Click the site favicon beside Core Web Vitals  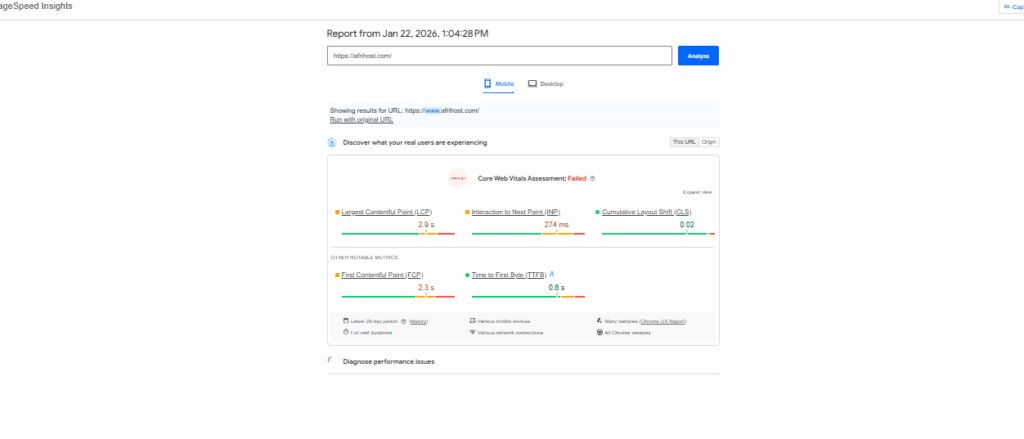click(458, 178)
